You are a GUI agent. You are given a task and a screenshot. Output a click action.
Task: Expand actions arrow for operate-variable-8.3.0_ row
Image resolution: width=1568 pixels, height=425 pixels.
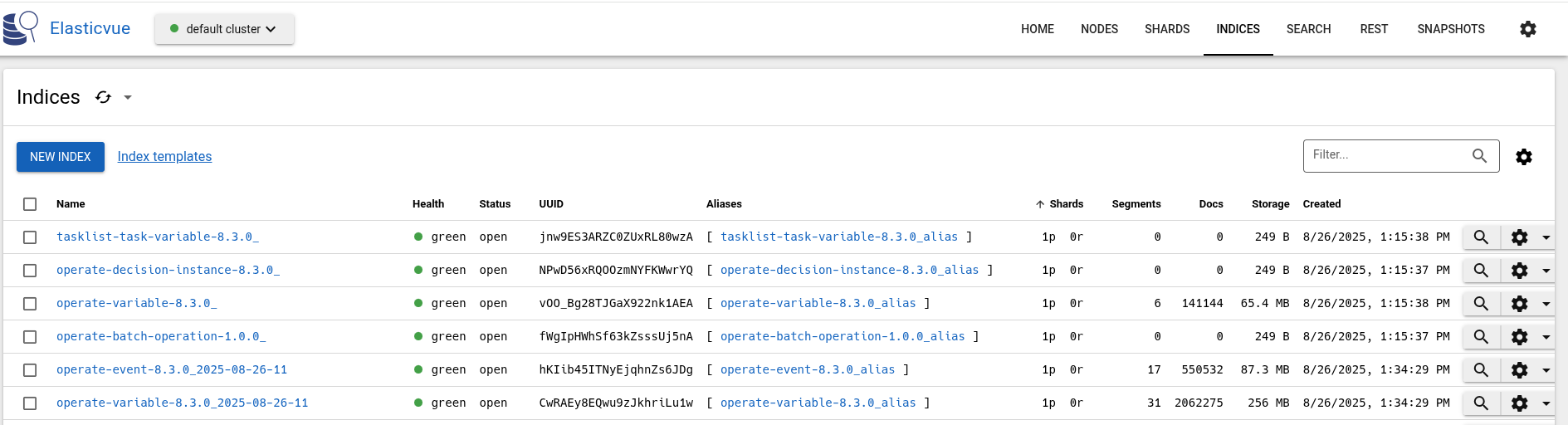tap(1546, 304)
